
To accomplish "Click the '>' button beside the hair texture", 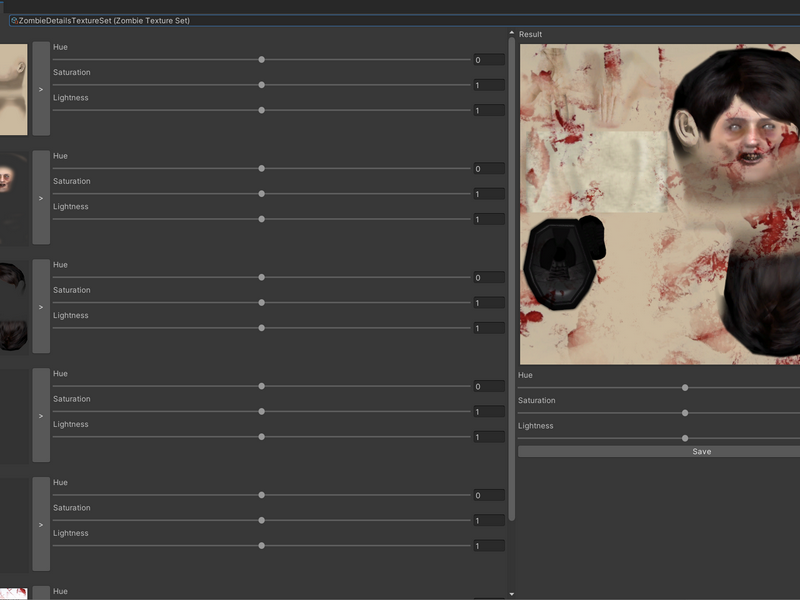I will pos(41,306).
